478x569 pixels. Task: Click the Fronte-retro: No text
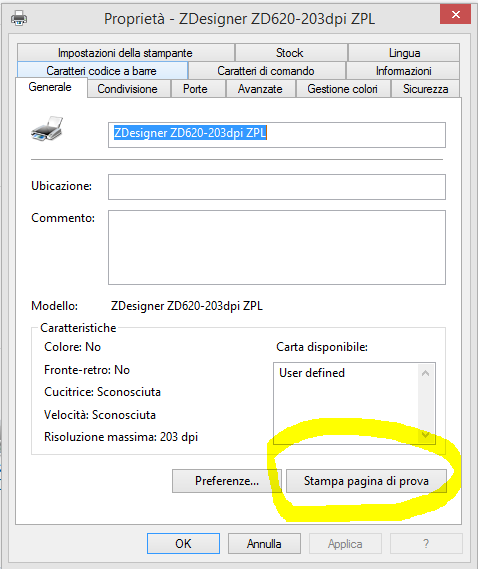[x=87, y=370]
